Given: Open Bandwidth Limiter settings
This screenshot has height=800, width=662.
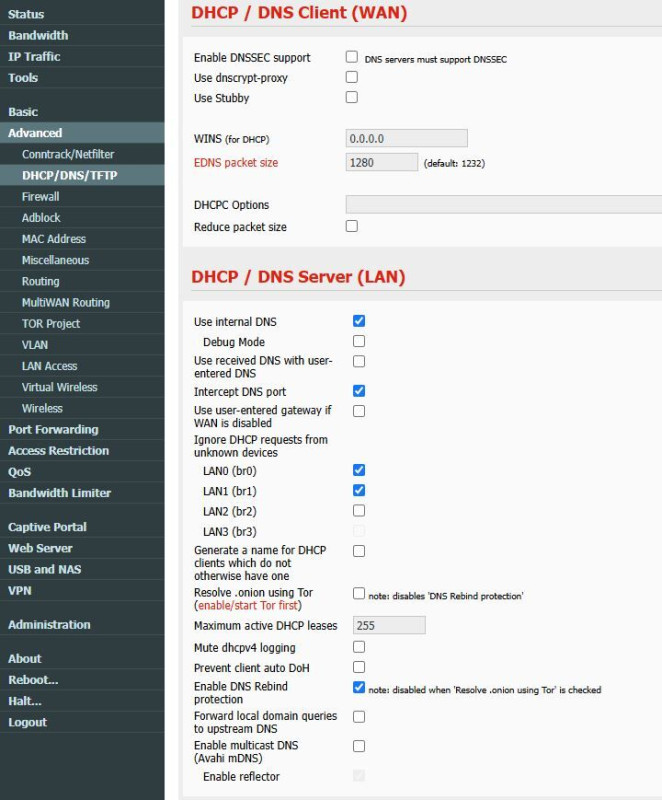Looking at the screenshot, I should [82, 493].
